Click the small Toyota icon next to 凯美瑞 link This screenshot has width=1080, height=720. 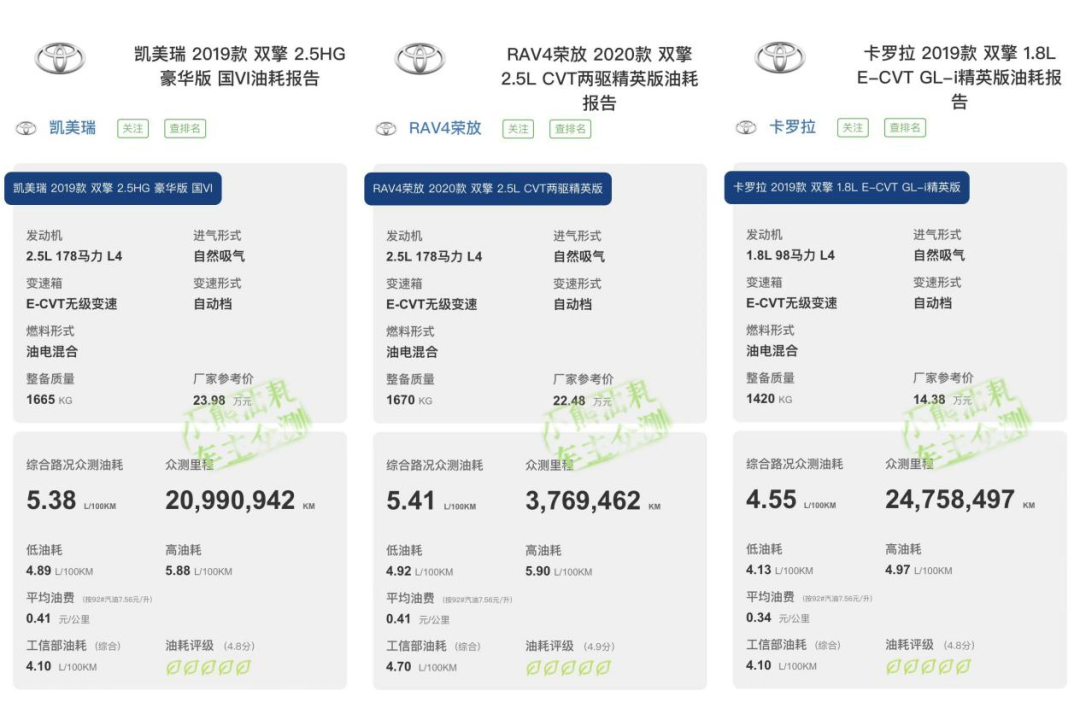pyautogui.click(x=26, y=128)
